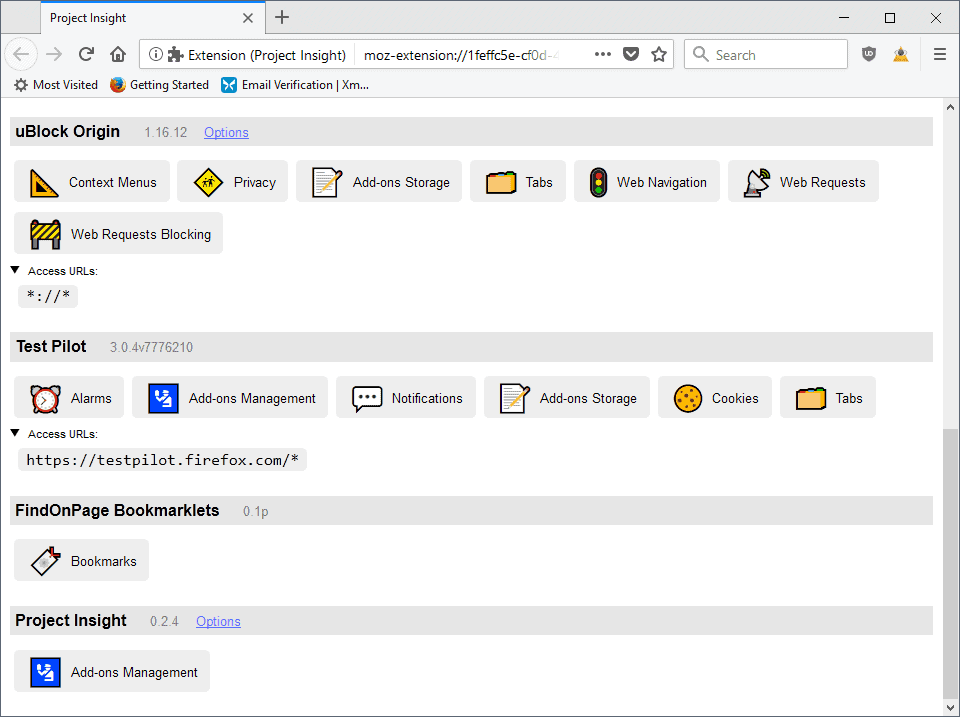Open the Project Insight toolbar extension icon
Viewport: 960px width, 717px height.
[x=901, y=54]
